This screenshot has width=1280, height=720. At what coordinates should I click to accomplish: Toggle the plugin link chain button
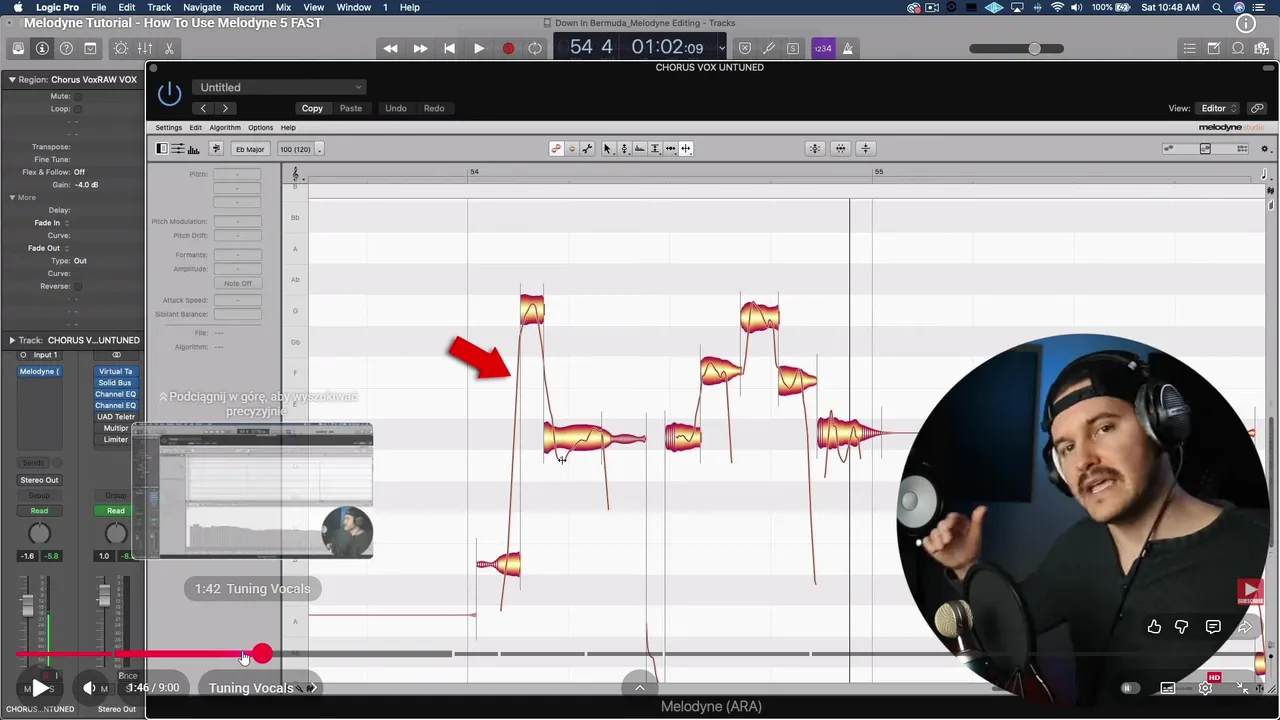pyautogui.click(x=1257, y=108)
